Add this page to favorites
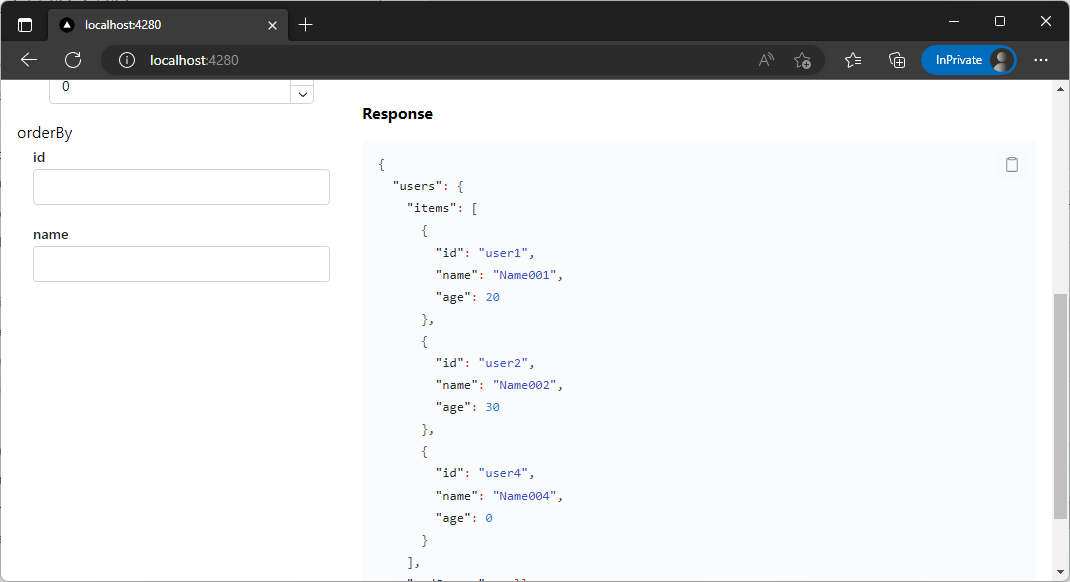The height and width of the screenshot is (582, 1070). (x=802, y=60)
